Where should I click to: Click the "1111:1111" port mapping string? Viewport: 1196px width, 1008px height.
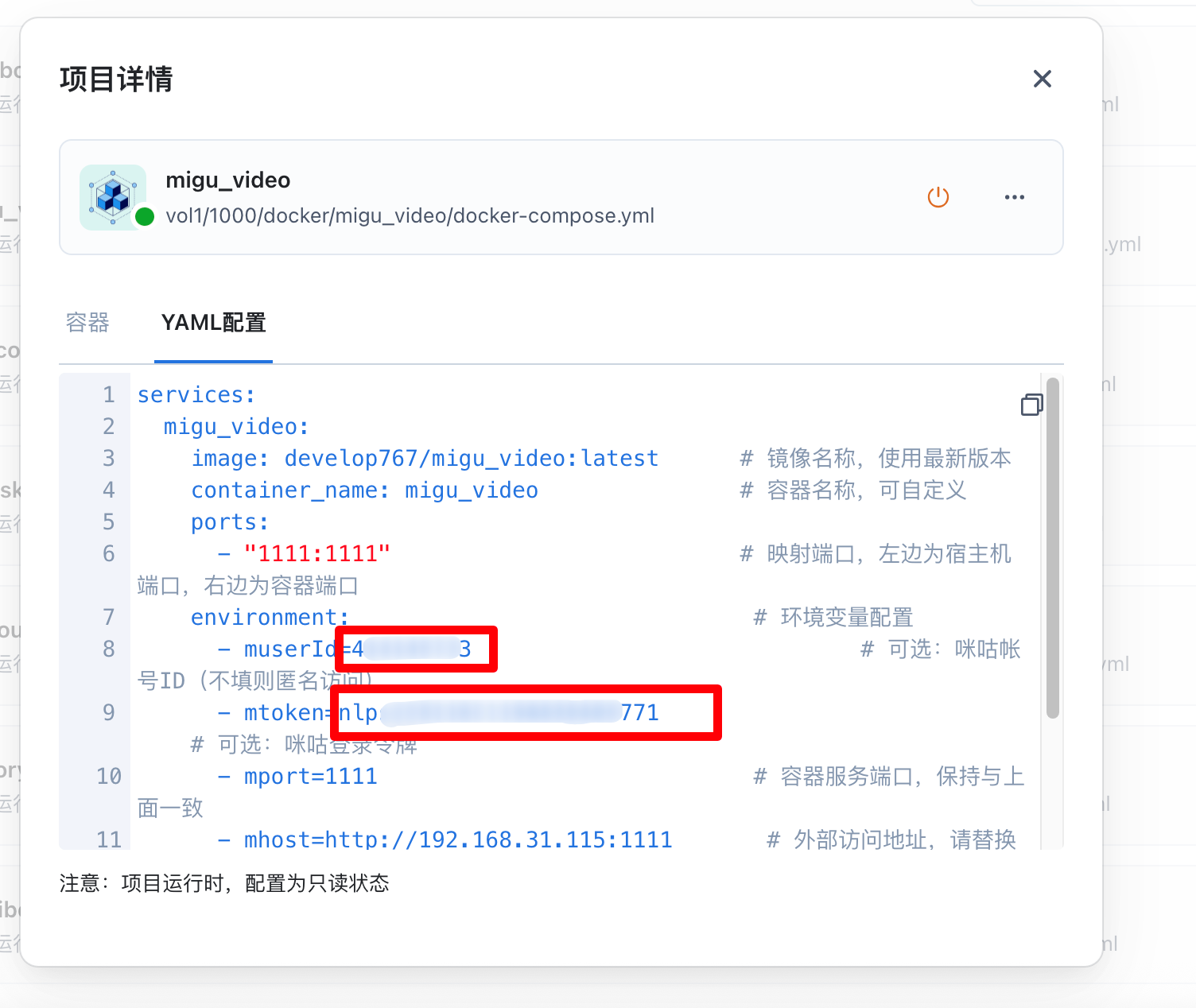coord(316,554)
